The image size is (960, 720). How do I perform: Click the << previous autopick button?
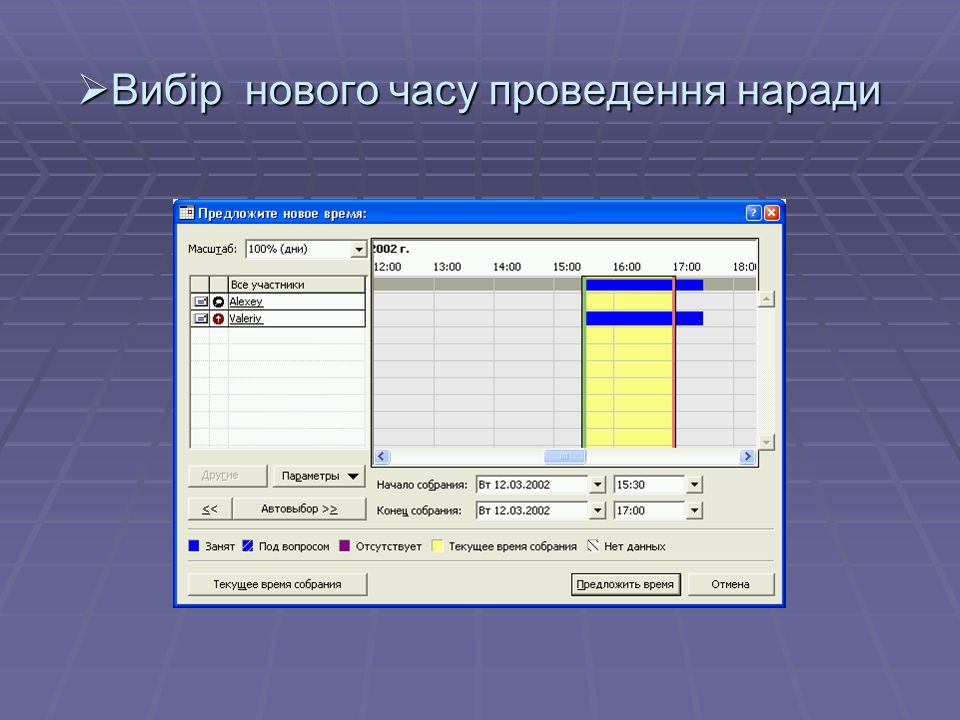(210, 509)
